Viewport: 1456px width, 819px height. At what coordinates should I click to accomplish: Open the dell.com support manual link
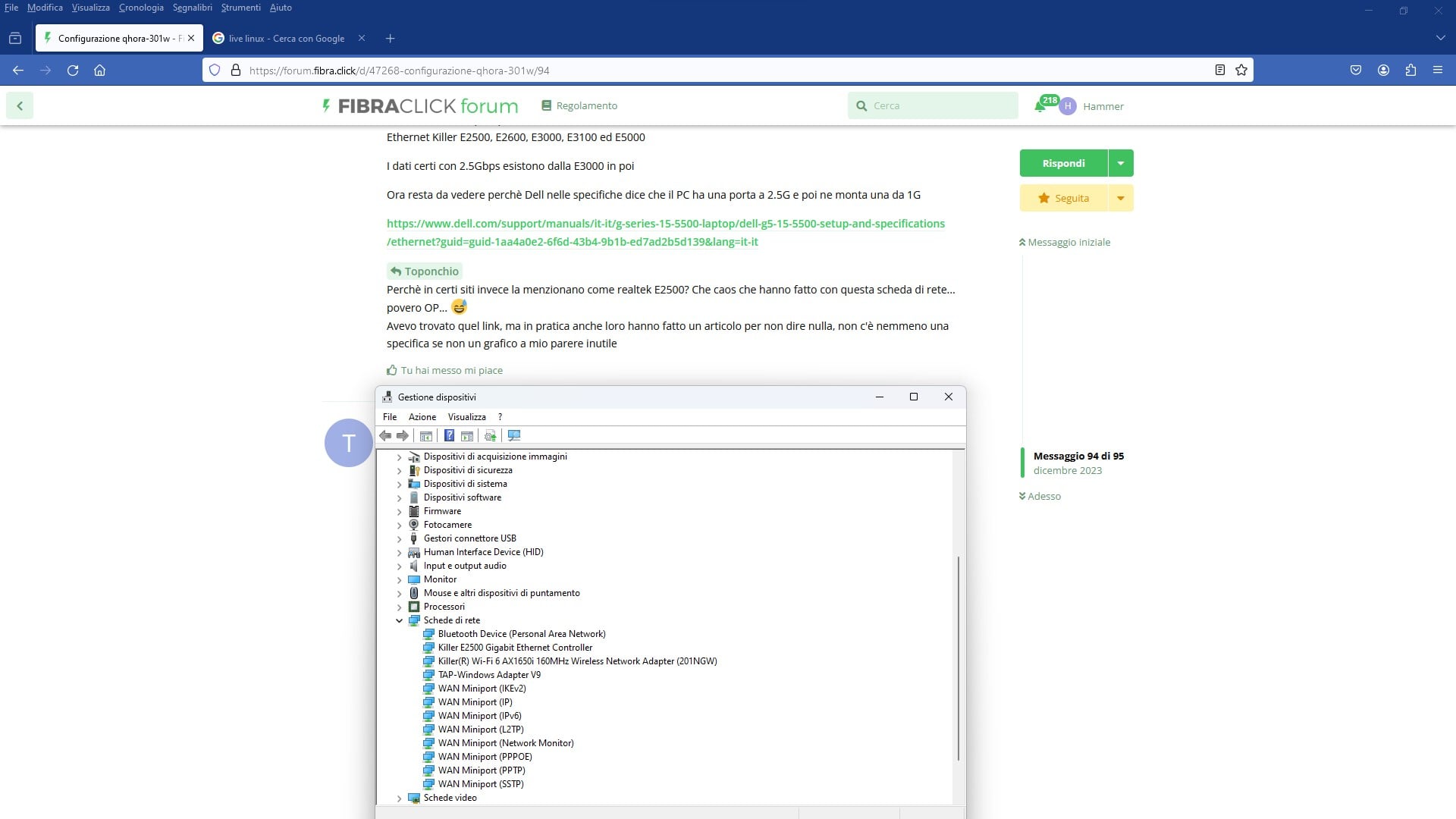pos(666,233)
